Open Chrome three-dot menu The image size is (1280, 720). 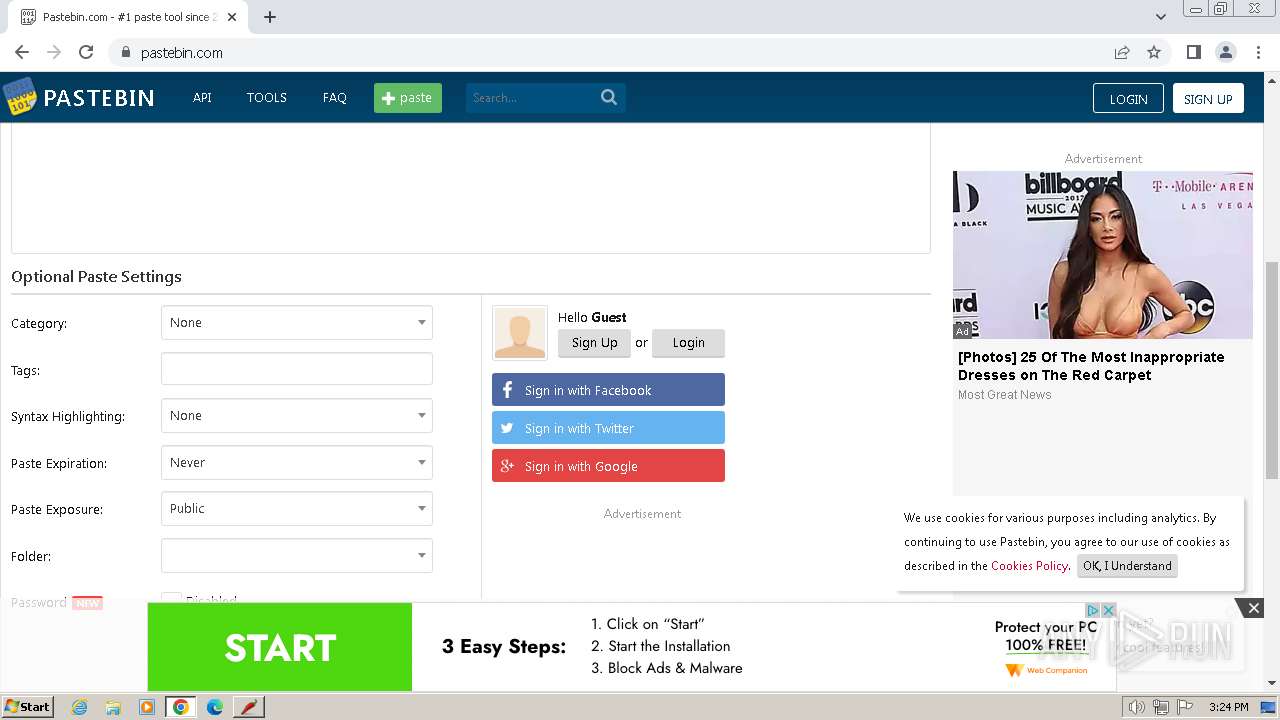click(1257, 52)
